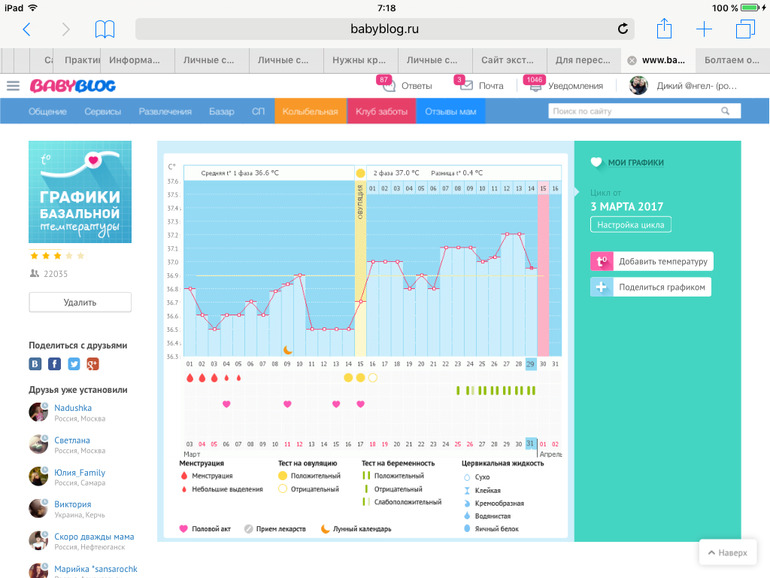Screen dimensions: 770x578
Task: Share via Twitter icon
Action: pos(74,364)
